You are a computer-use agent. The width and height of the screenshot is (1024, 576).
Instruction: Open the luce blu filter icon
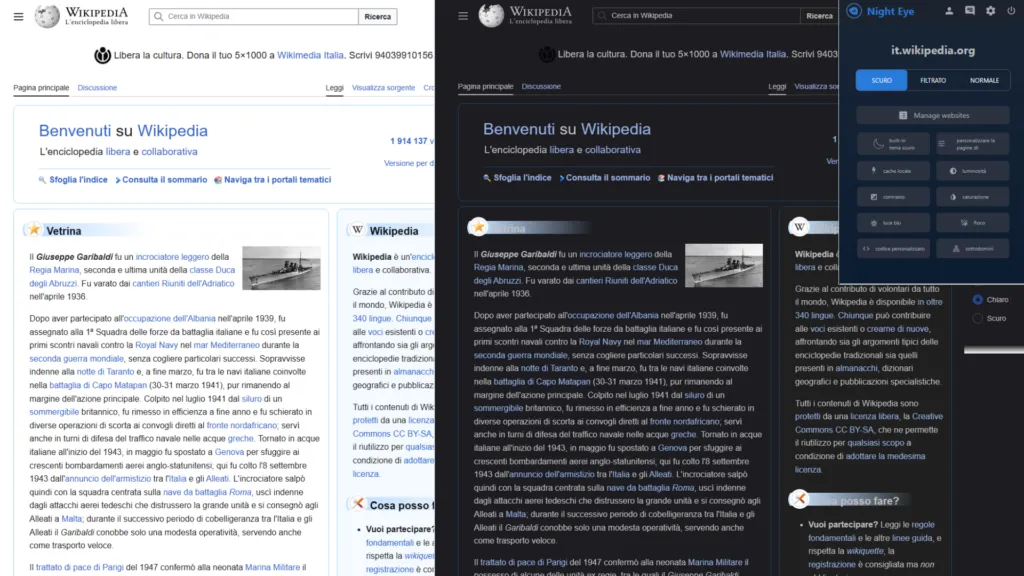[x=891, y=223]
